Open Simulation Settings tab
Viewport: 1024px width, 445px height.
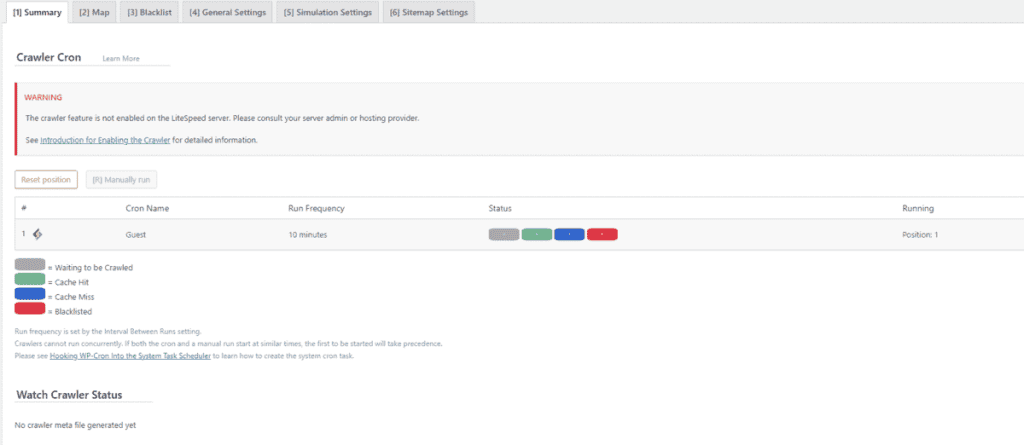pos(327,12)
